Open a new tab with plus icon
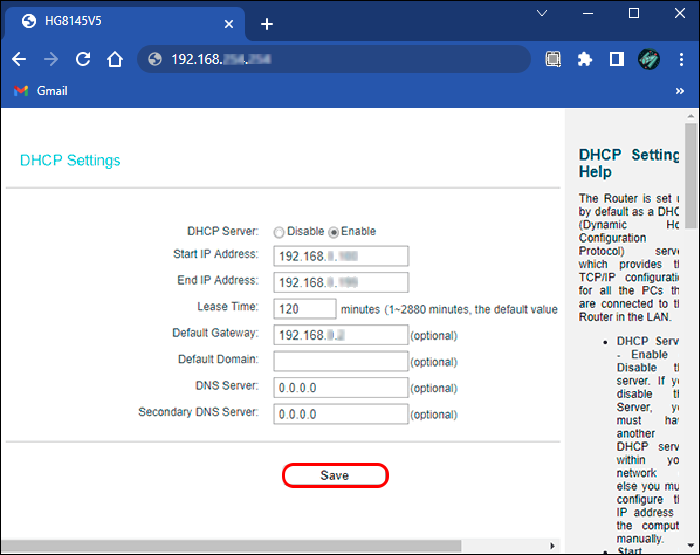Image resolution: width=700 pixels, height=555 pixels. (x=267, y=24)
